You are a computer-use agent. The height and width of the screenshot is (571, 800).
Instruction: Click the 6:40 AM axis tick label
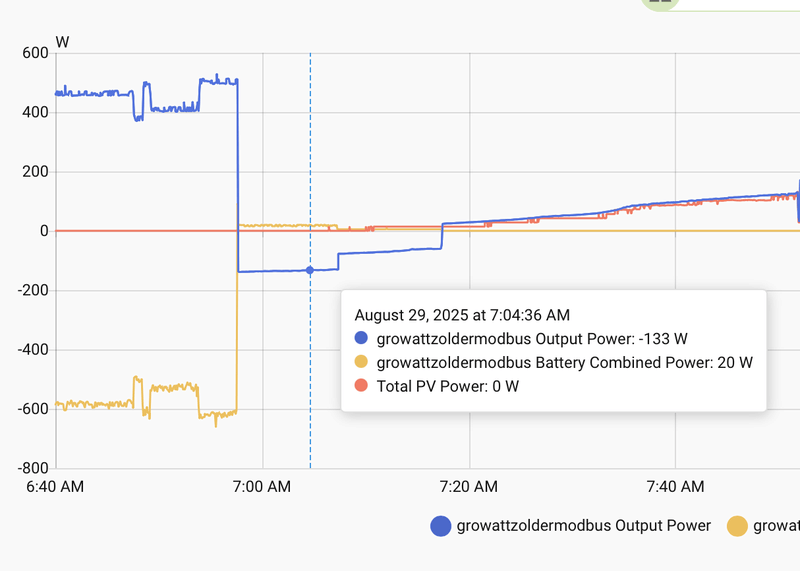click(x=55, y=487)
